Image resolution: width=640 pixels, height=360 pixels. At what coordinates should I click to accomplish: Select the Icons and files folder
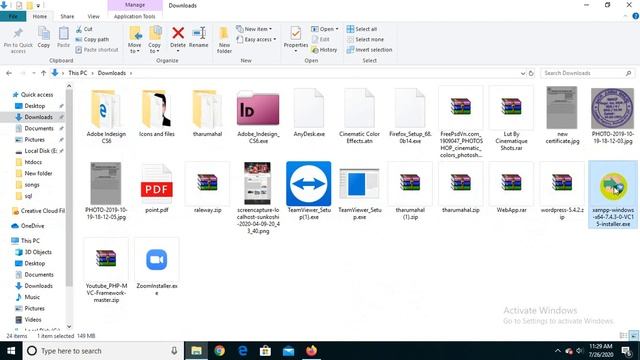(x=157, y=113)
